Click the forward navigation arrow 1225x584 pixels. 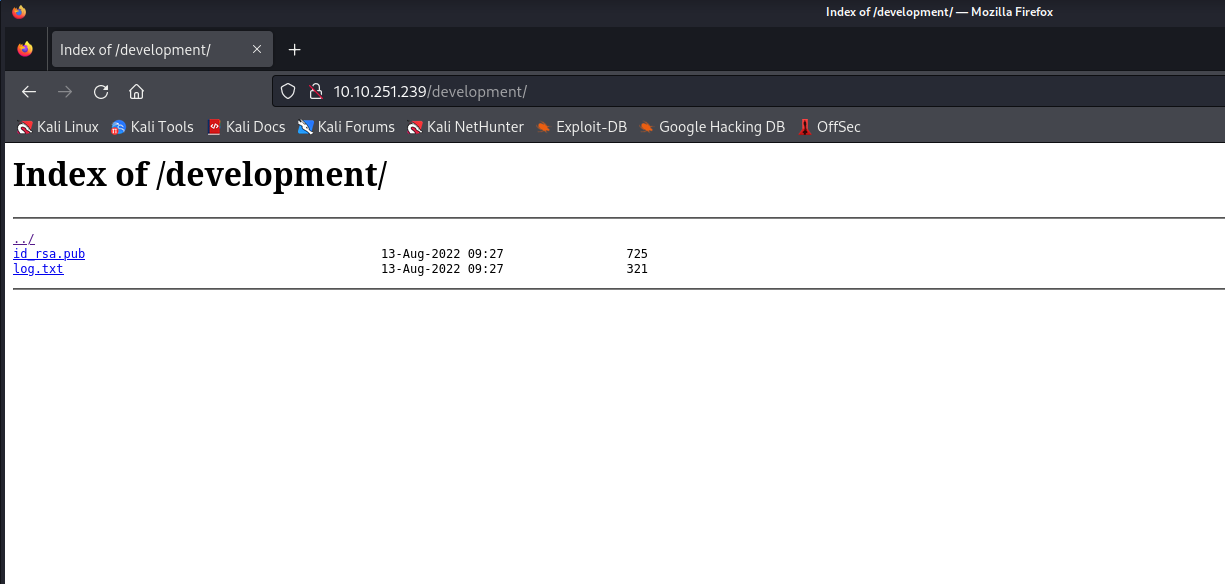[65, 92]
